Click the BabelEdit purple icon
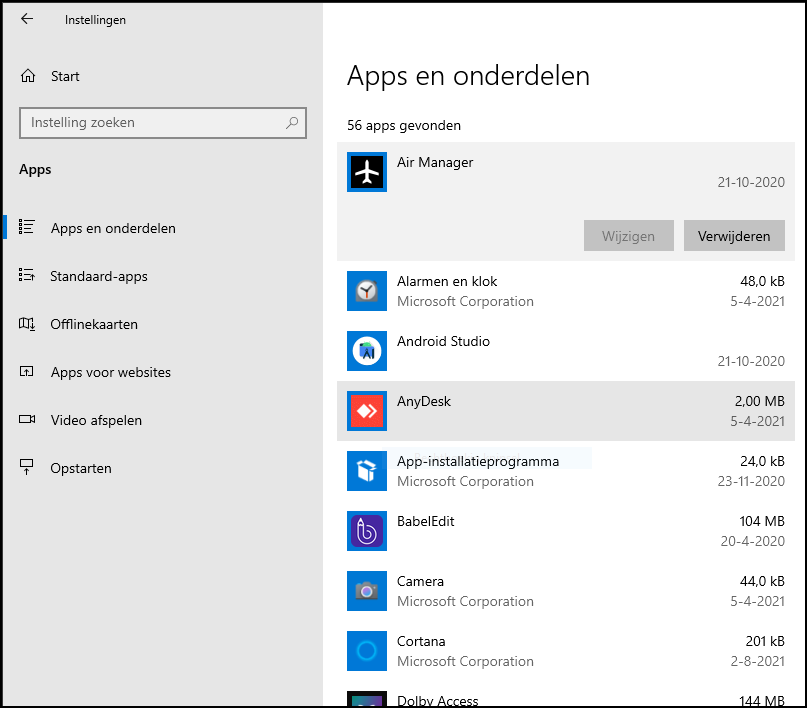 (366, 531)
